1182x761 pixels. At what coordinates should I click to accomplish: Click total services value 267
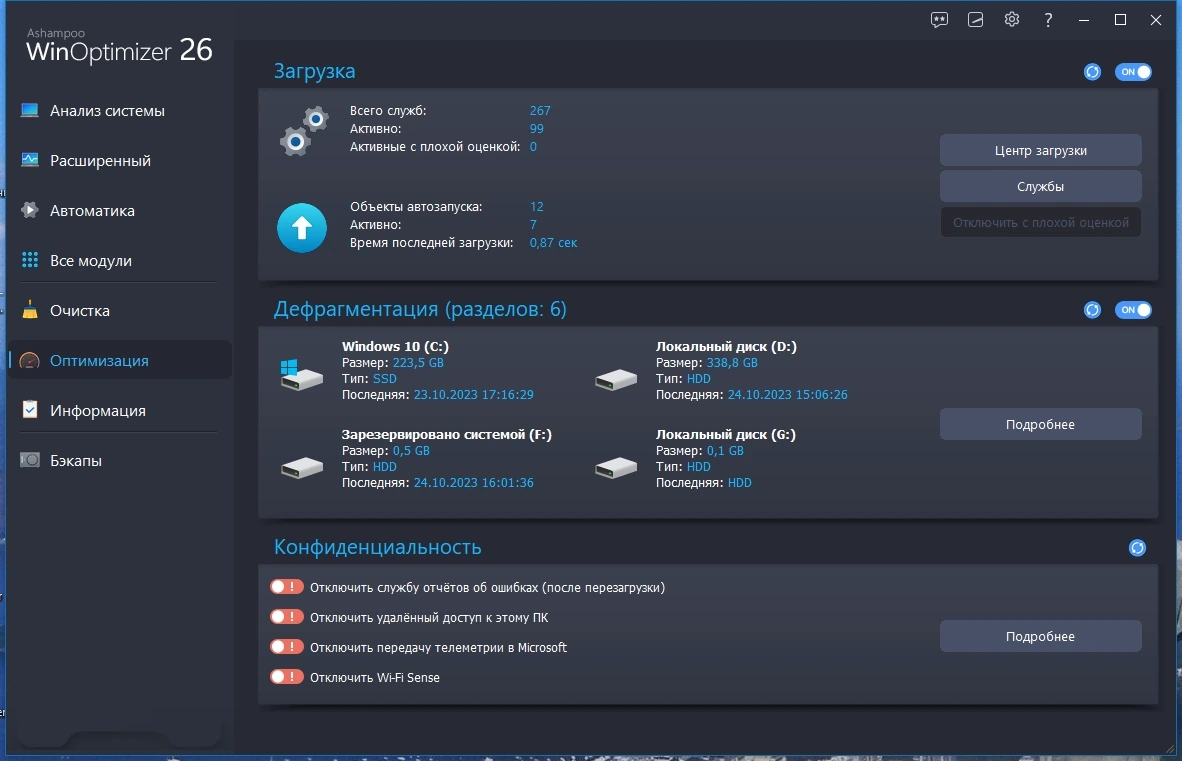tap(540, 110)
